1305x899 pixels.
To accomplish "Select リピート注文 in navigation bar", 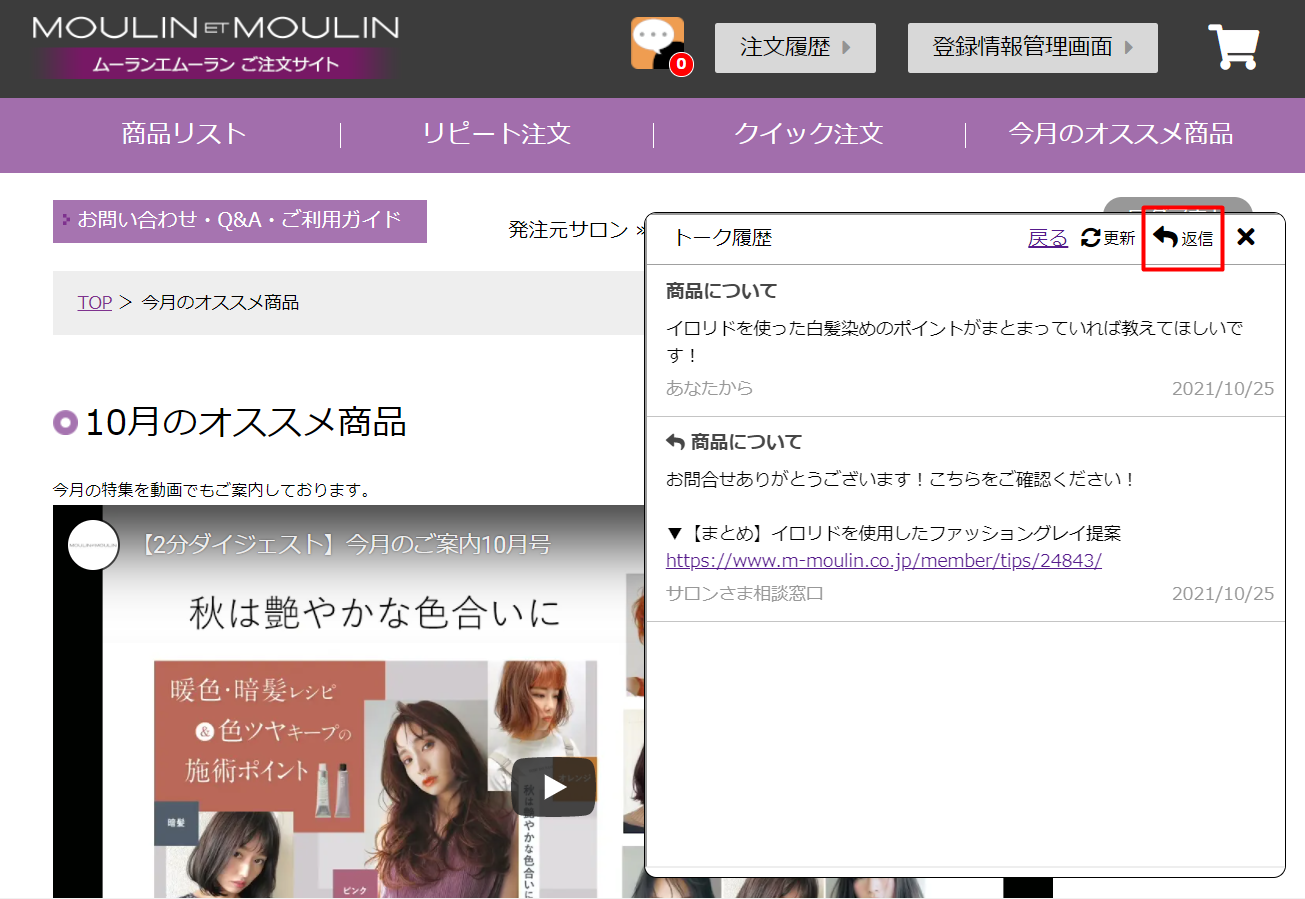I will coord(496,134).
